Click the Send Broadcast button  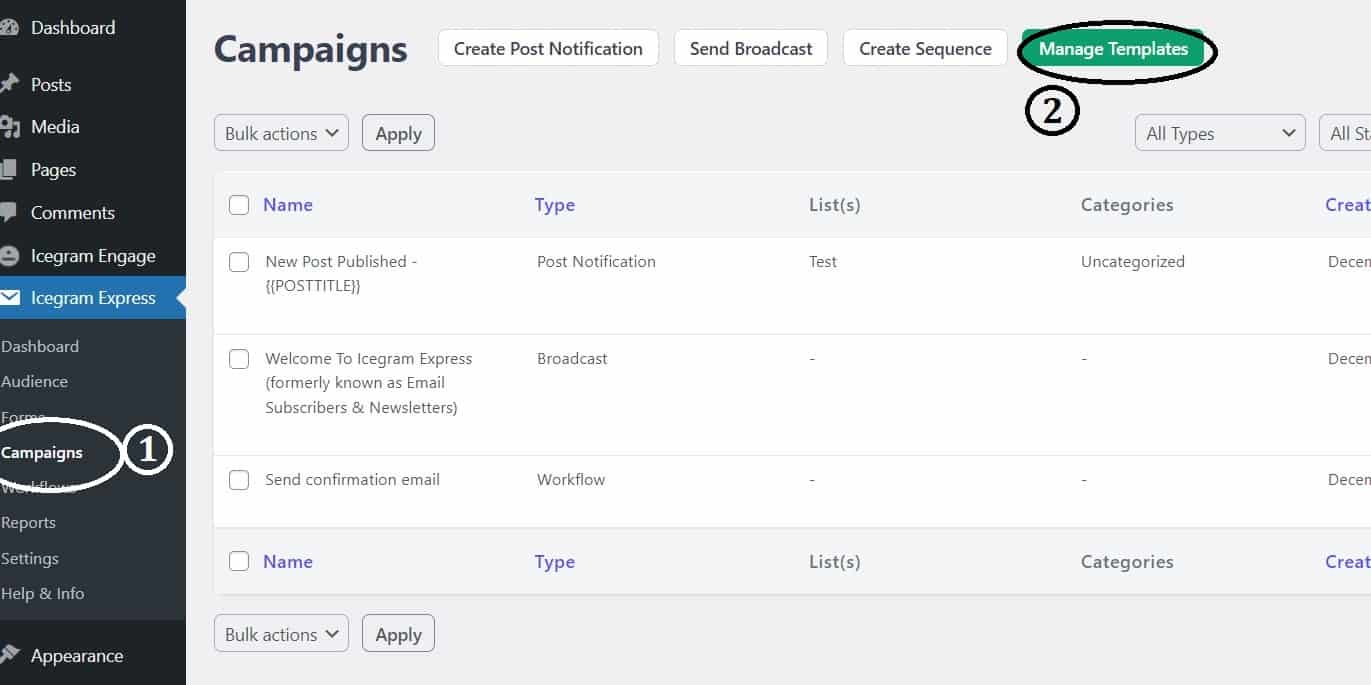click(751, 48)
